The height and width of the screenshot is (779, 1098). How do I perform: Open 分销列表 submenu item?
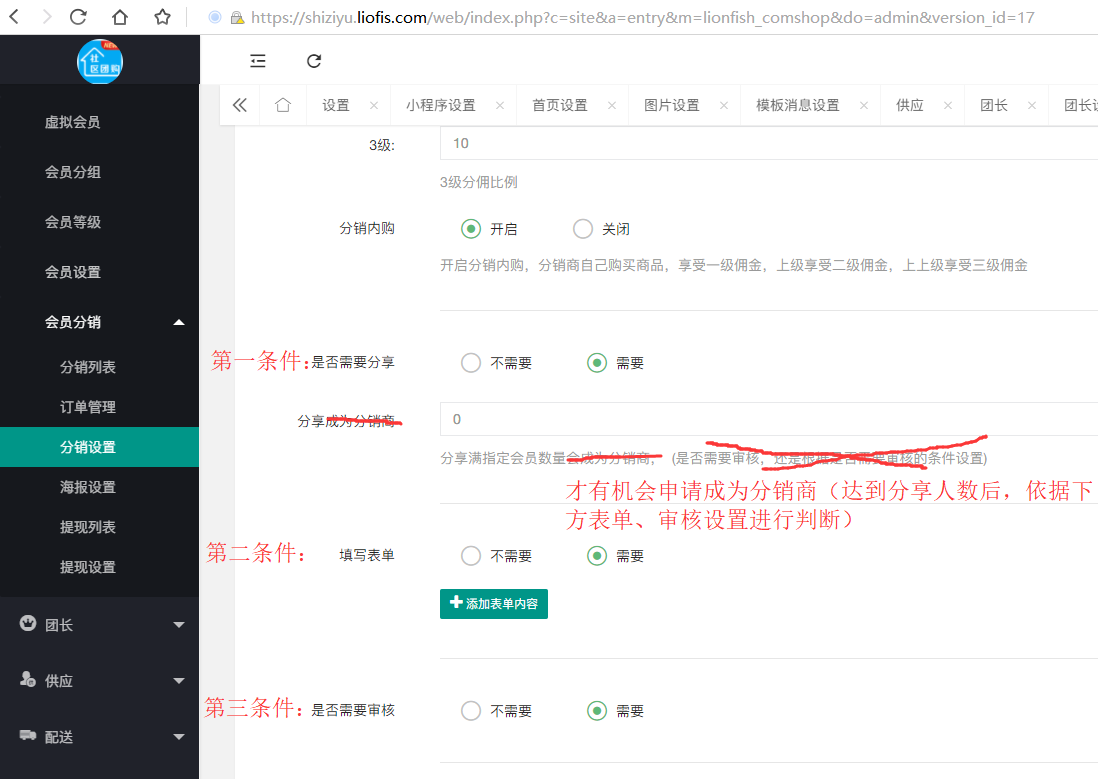coord(88,367)
